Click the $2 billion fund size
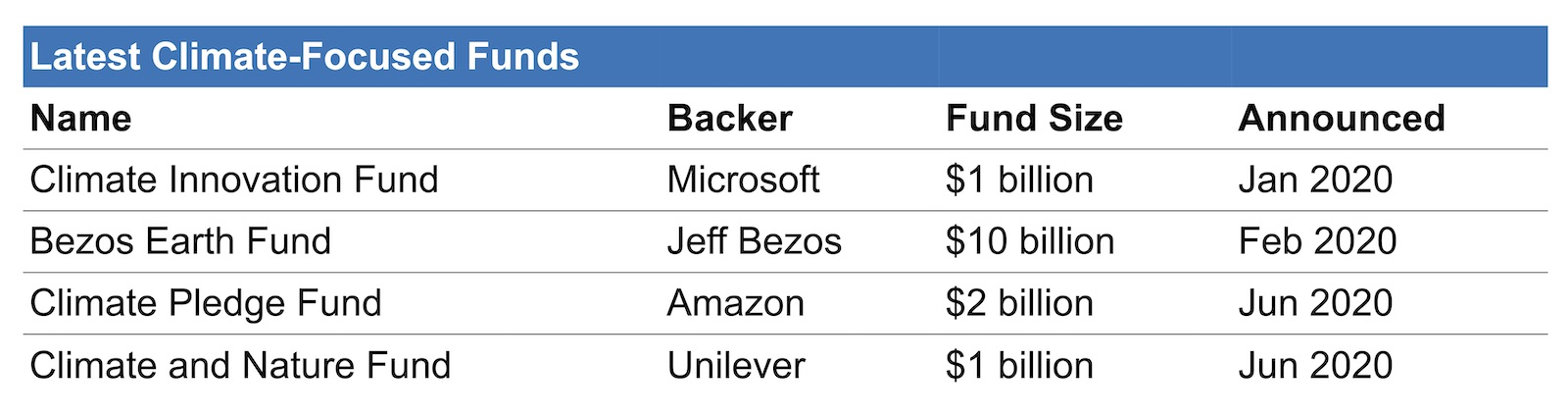1568x415 pixels. 1019,303
